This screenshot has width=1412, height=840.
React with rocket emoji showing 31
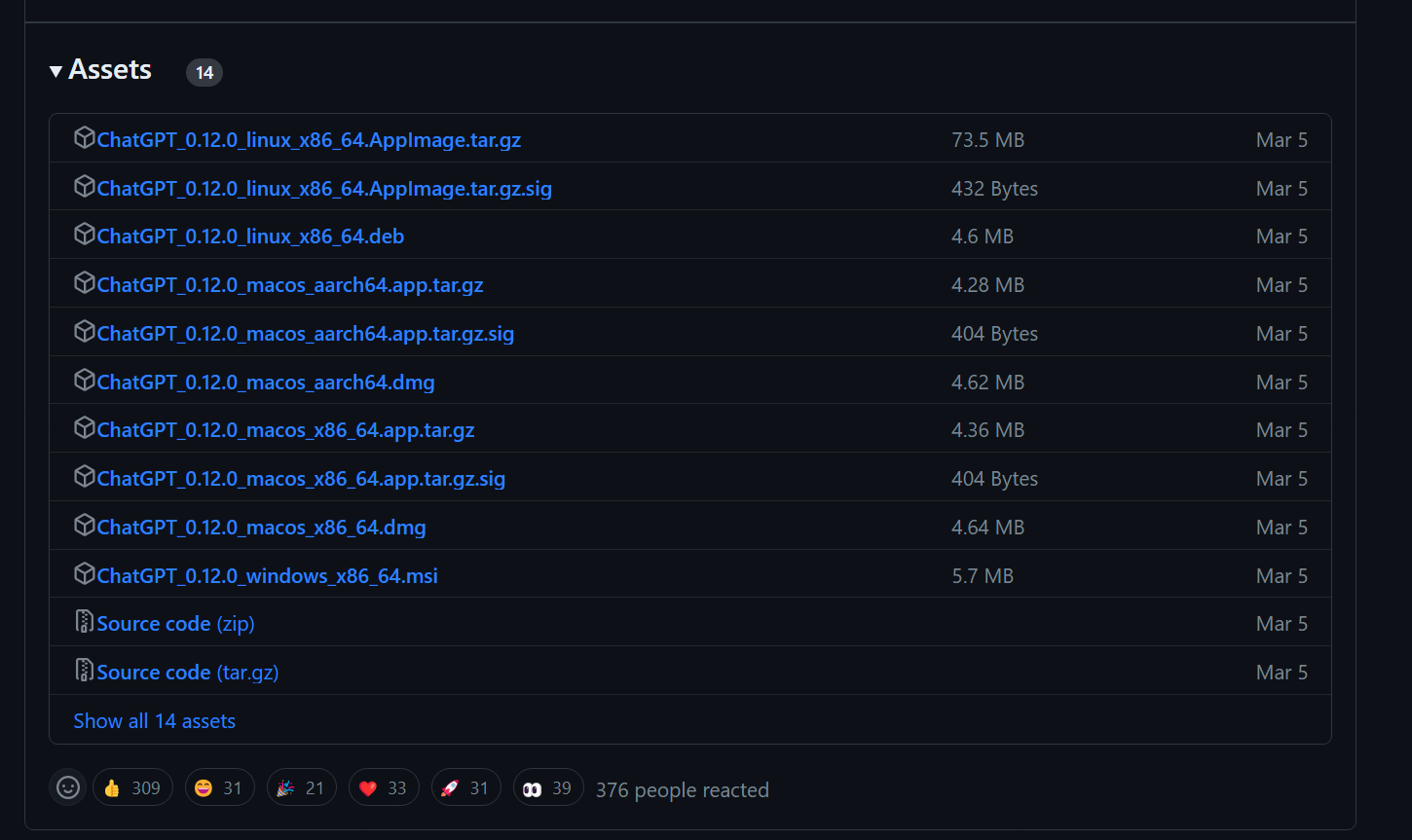click(x=466, y=787)
